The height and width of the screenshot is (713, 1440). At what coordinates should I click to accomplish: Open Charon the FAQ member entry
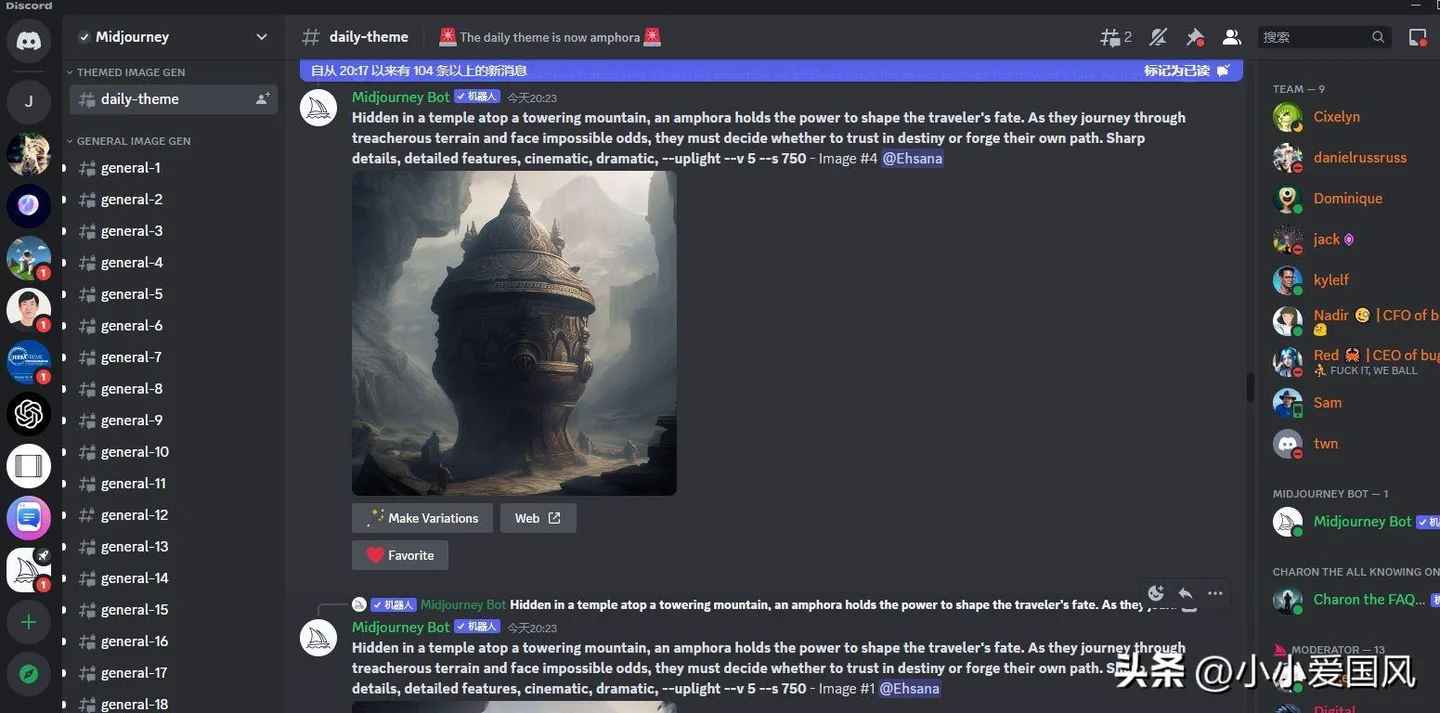click(x=1355, y=600)
